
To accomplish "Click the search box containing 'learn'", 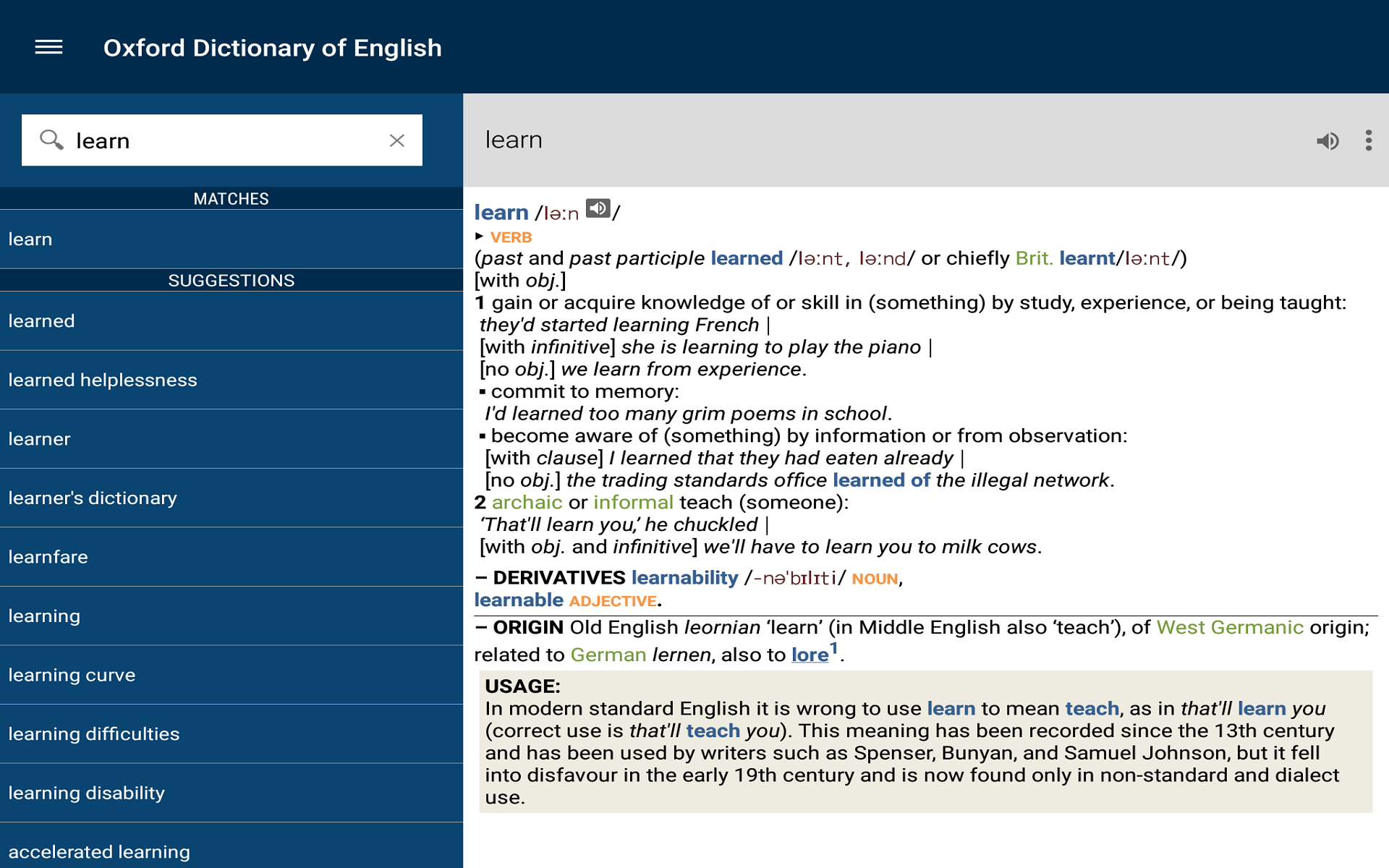I will [221, 140].
